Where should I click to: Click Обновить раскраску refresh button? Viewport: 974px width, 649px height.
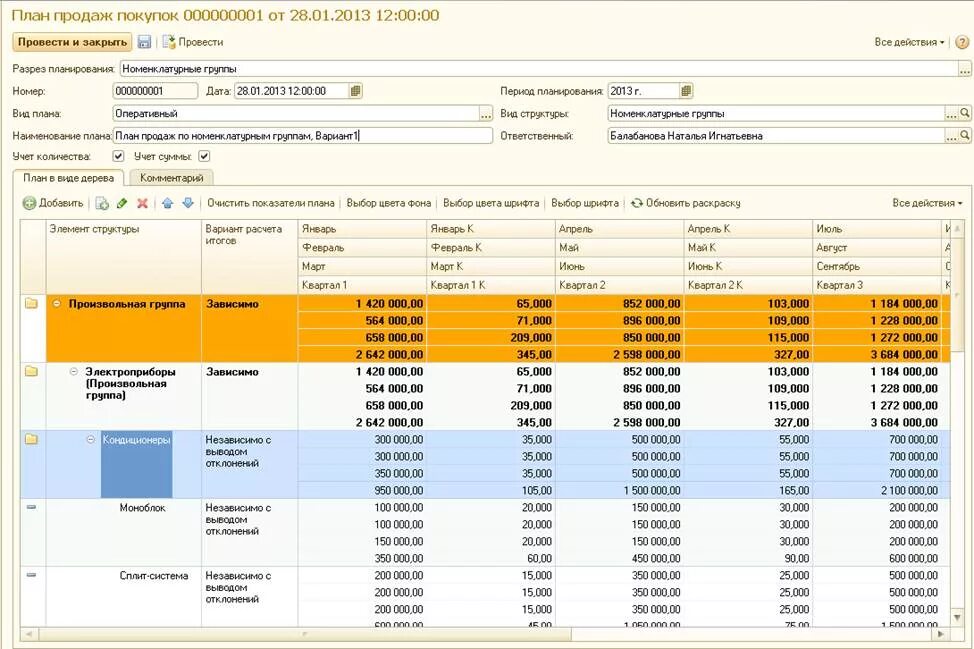[x=686, y=203]
